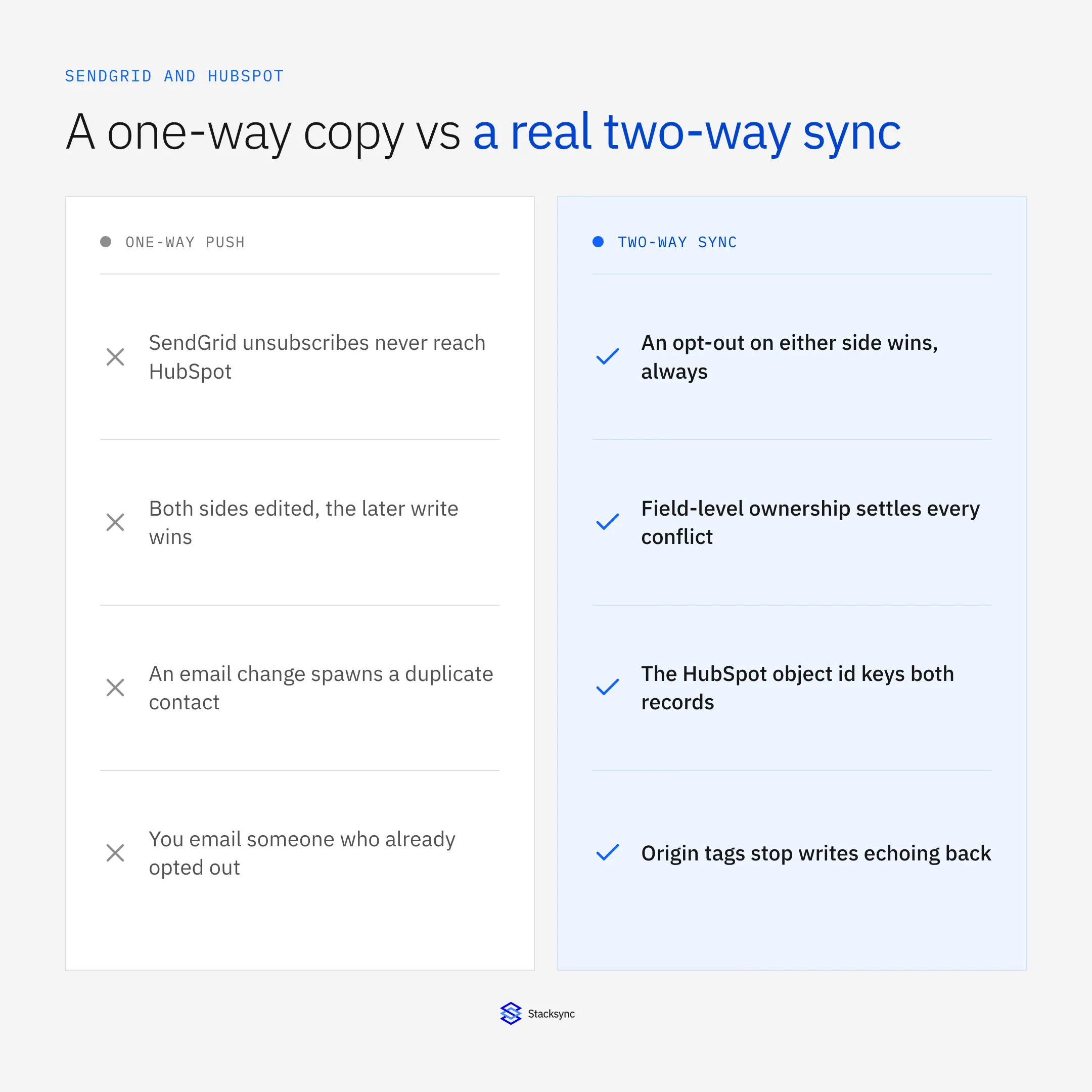Click 'You email someone who already opted out'

pos(302,853)
